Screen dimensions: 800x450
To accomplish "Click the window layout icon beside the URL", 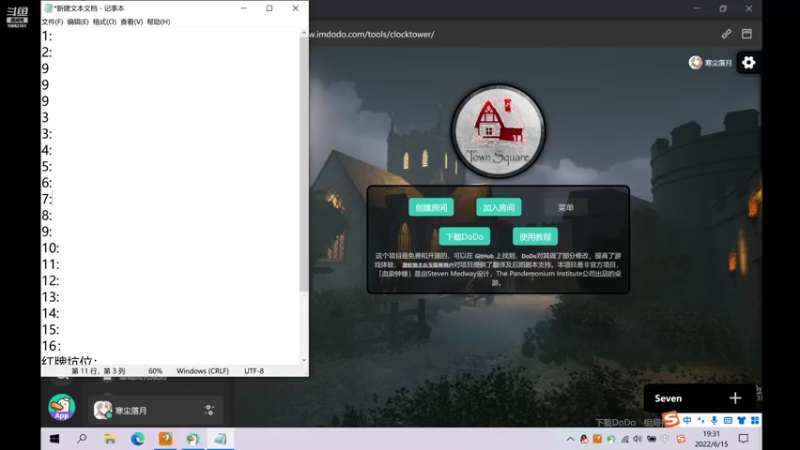I will [x=746, y=34].
